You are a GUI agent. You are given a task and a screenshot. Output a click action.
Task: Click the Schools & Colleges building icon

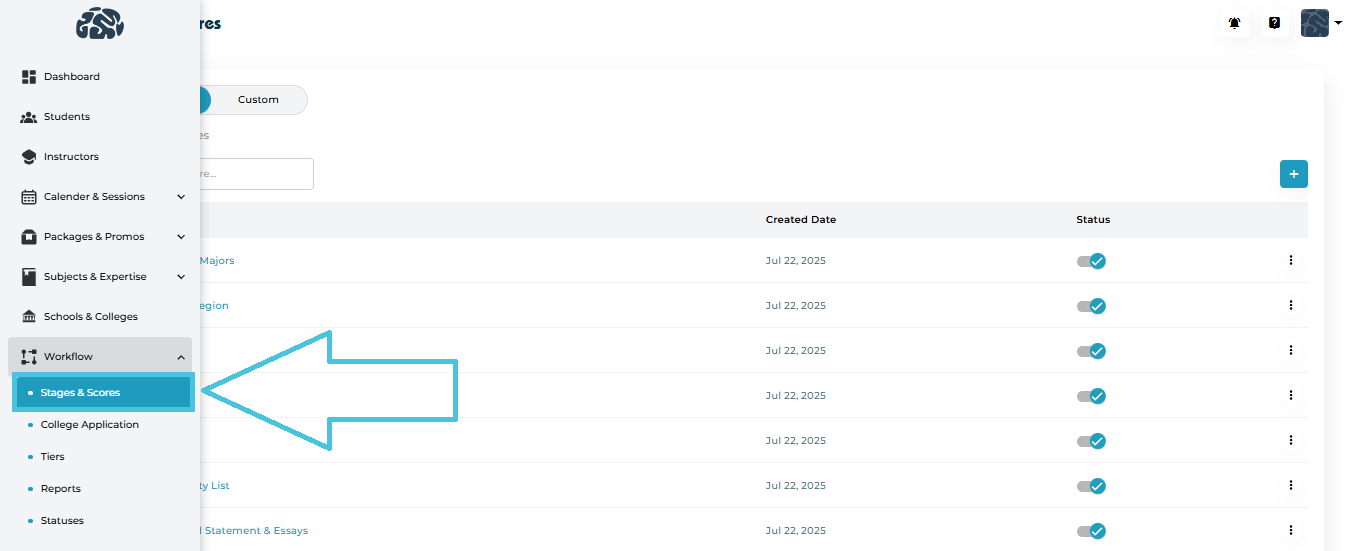(29, 317)
